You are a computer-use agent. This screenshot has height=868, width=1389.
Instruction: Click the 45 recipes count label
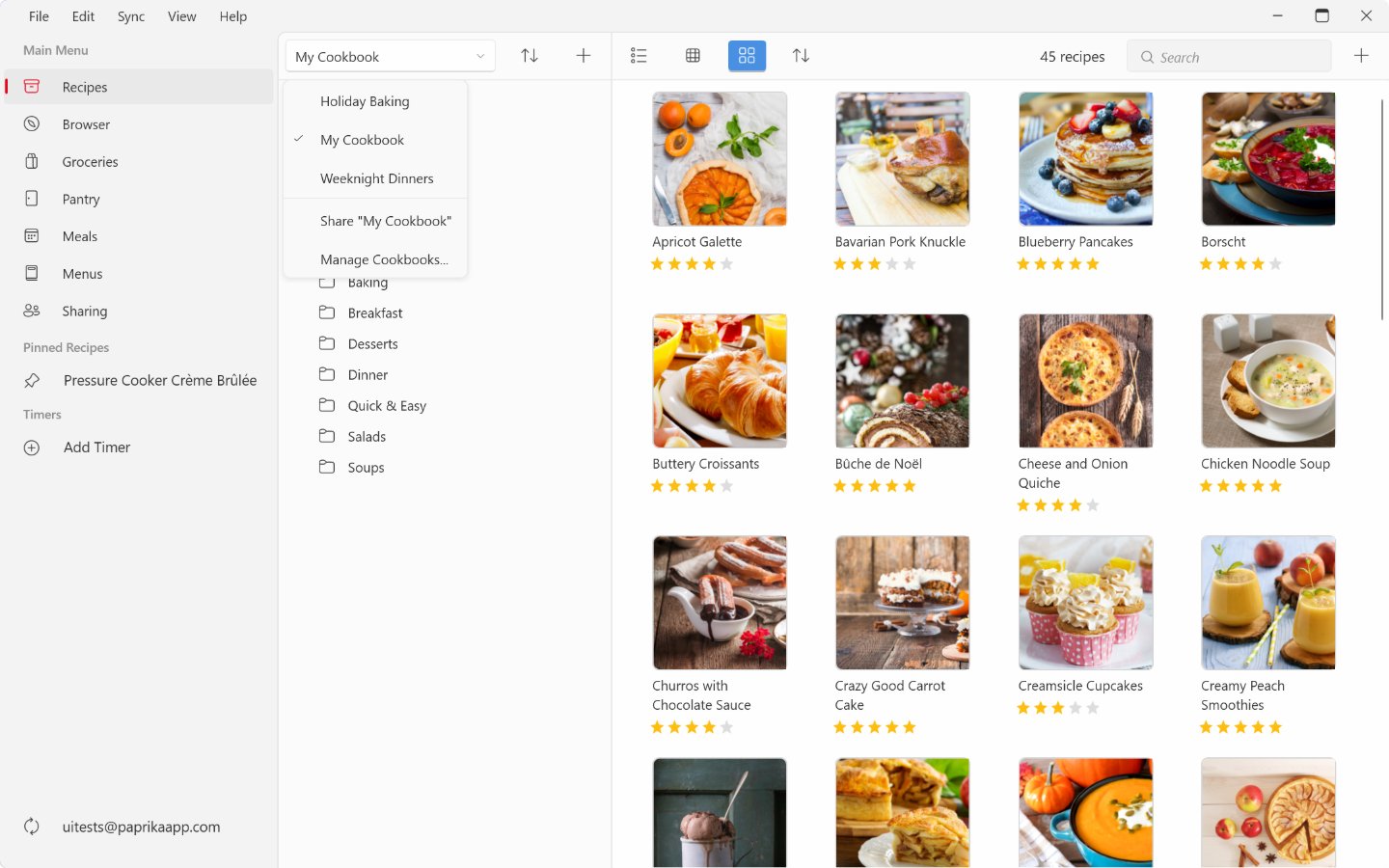click(x=1073, y=57)
